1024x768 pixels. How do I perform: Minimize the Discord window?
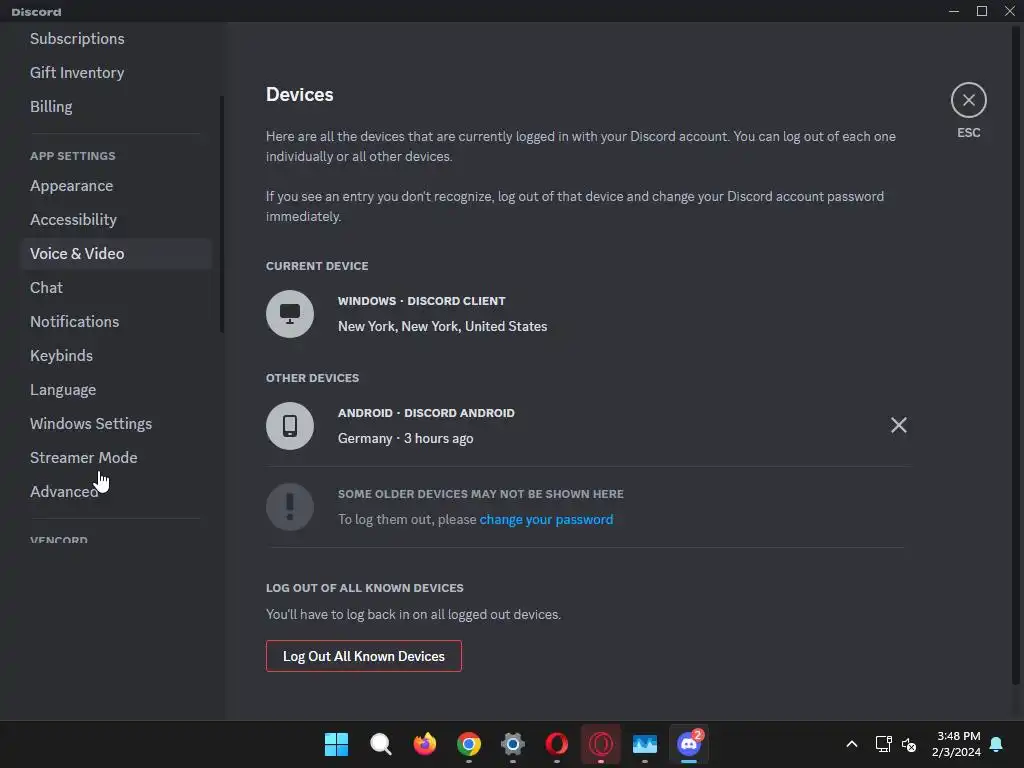click(x=954, y=11)
